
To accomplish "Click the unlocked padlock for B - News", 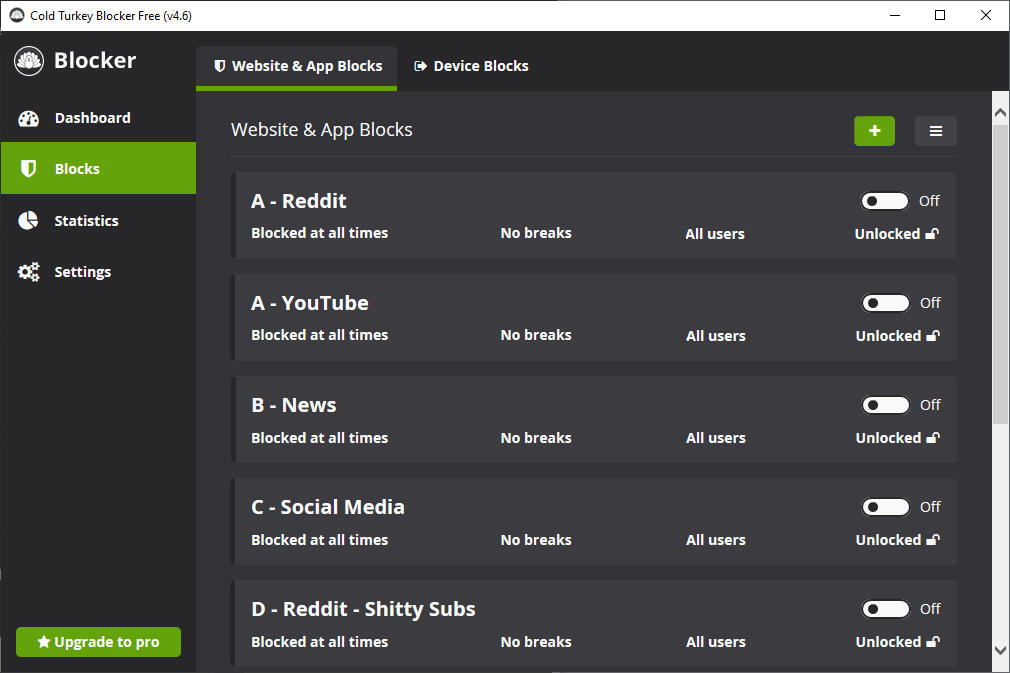I will 933,437.
